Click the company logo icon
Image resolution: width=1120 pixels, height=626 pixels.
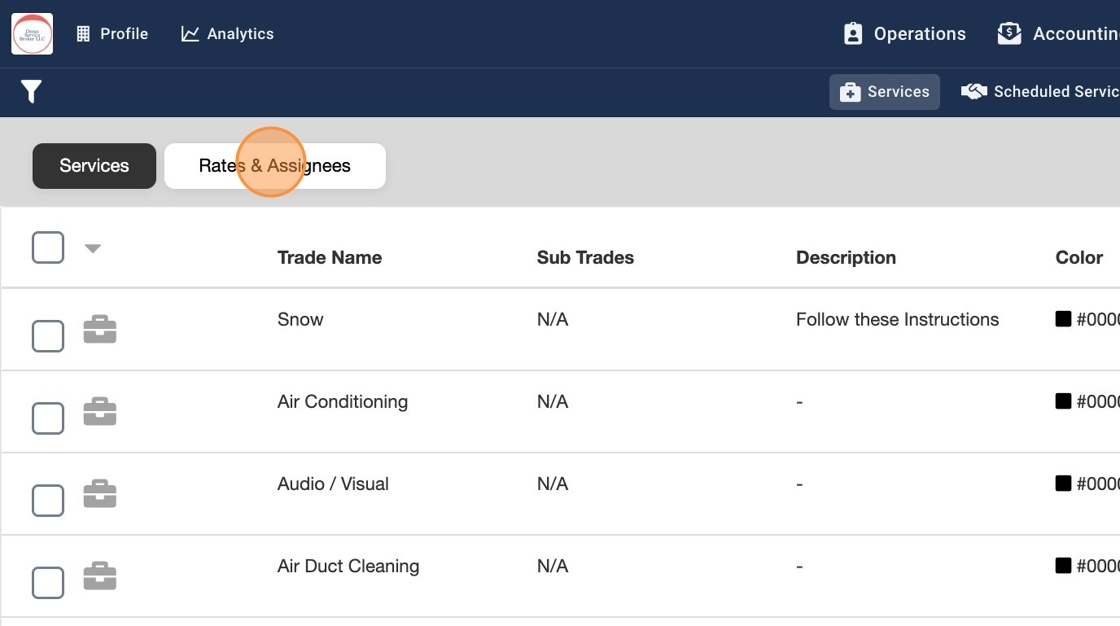tap(32, 34)
